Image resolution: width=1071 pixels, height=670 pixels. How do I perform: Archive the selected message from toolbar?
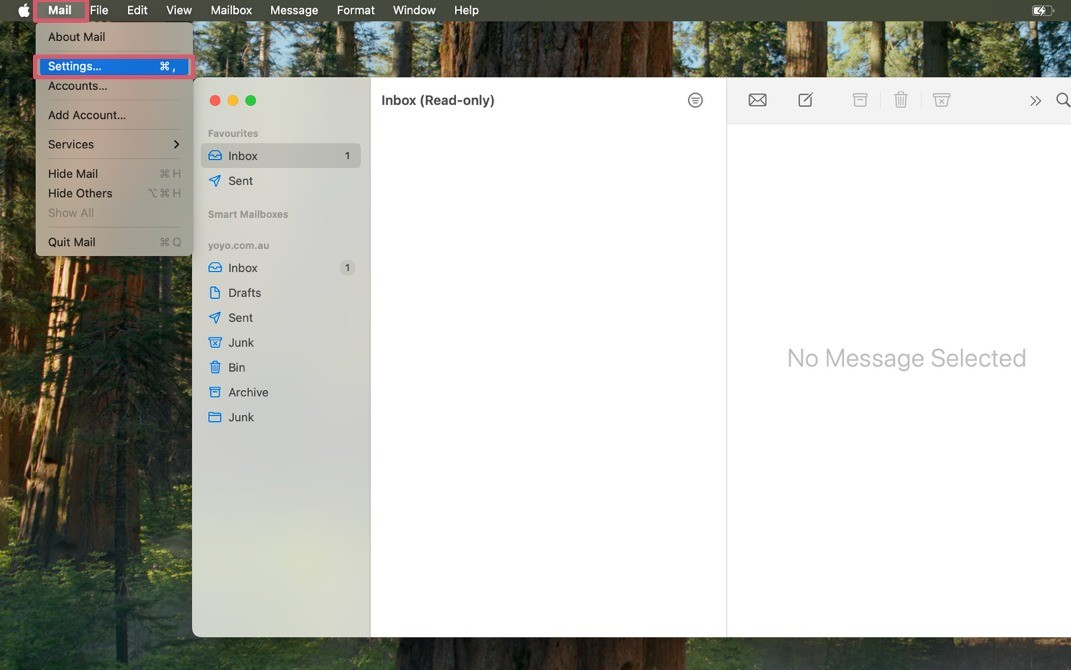(860, 100)
